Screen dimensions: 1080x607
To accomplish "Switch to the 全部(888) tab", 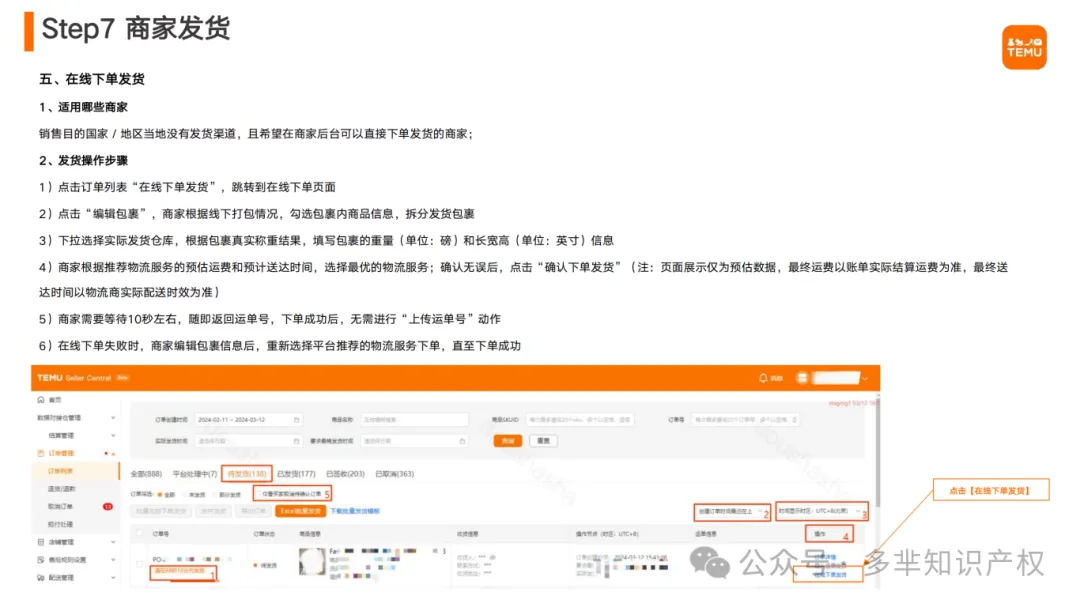I will (x=146, y=474).
